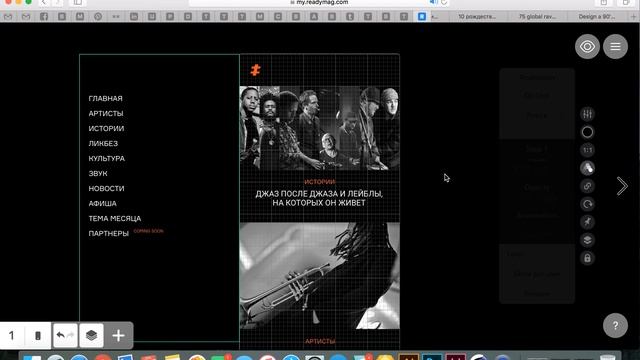Toggle the pin widget

pyautogui.click(x=587, y=222)
